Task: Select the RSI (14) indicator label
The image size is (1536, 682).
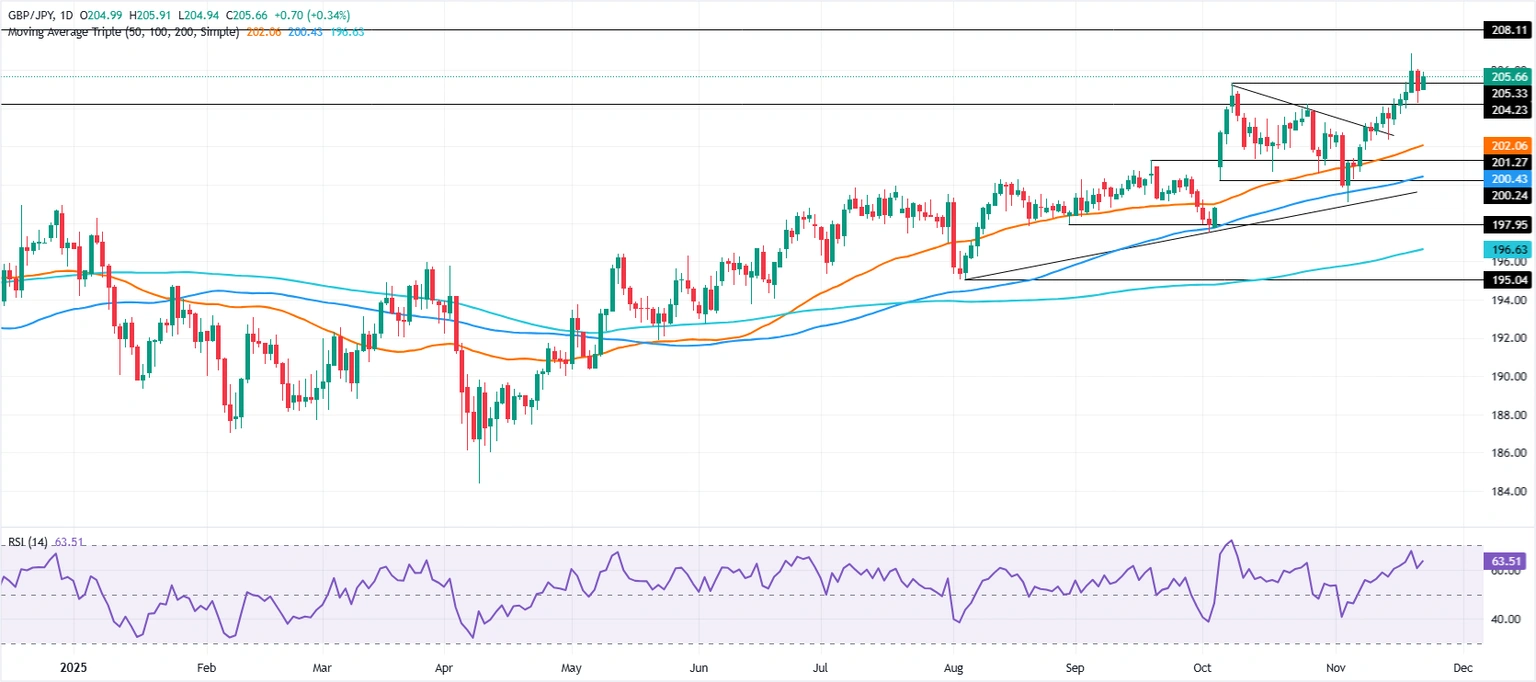Action: 26,542
